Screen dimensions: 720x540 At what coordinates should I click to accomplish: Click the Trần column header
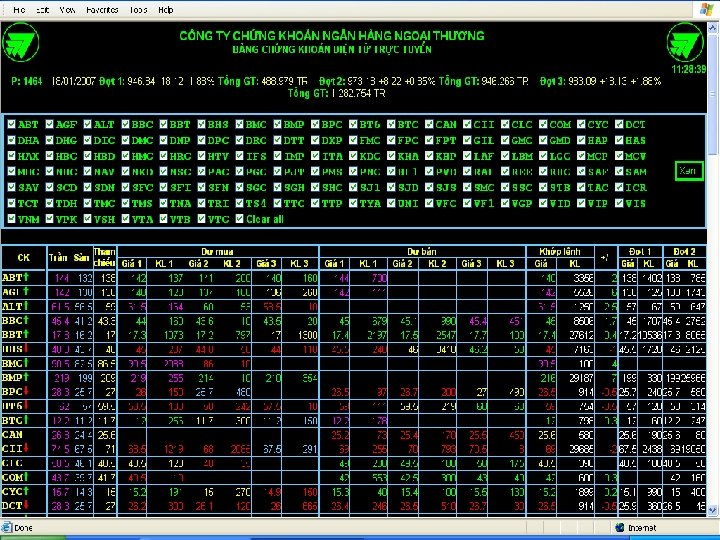click(x=58, y=258)
